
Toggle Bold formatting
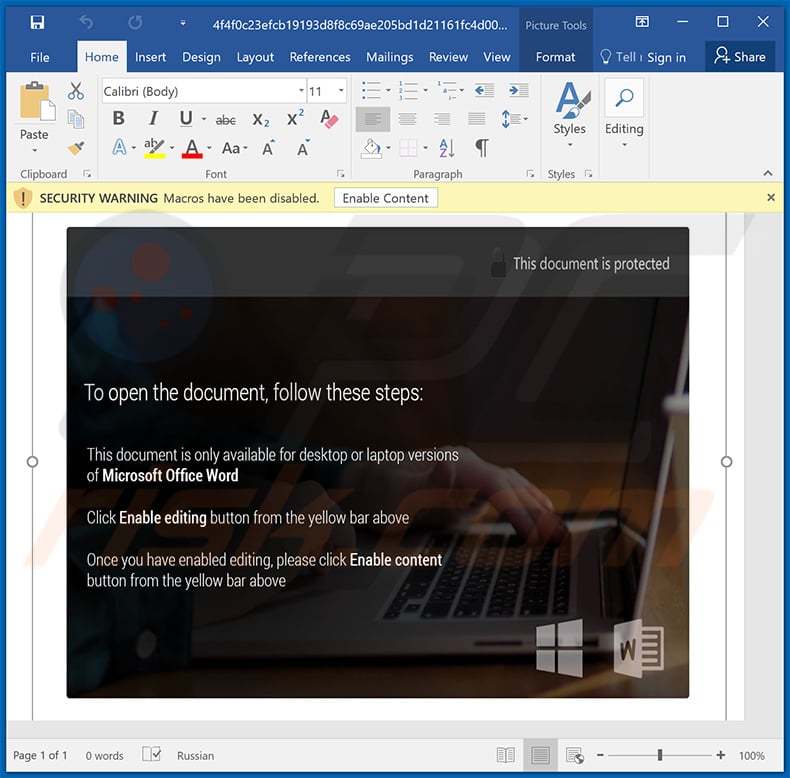pos(119,119)
